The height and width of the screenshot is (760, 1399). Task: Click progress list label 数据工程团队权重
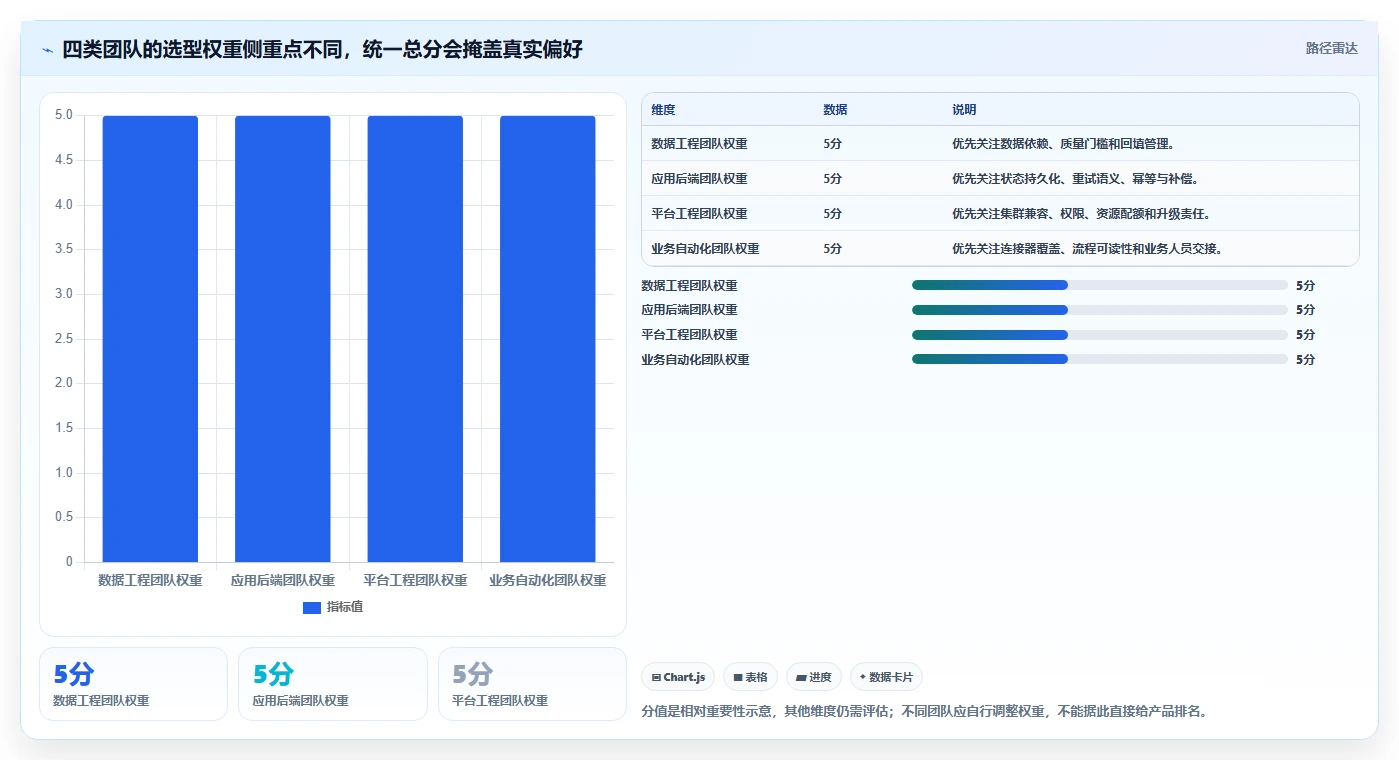tap(689, 285)
